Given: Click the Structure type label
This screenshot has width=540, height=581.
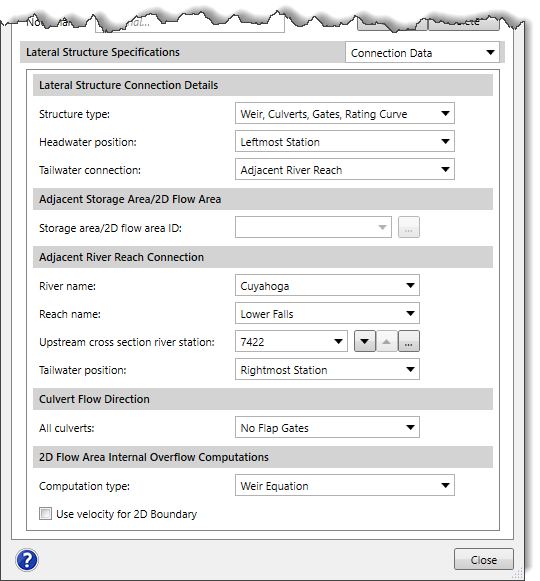Looking at the screenshot, I should click(x=74, y=114).
